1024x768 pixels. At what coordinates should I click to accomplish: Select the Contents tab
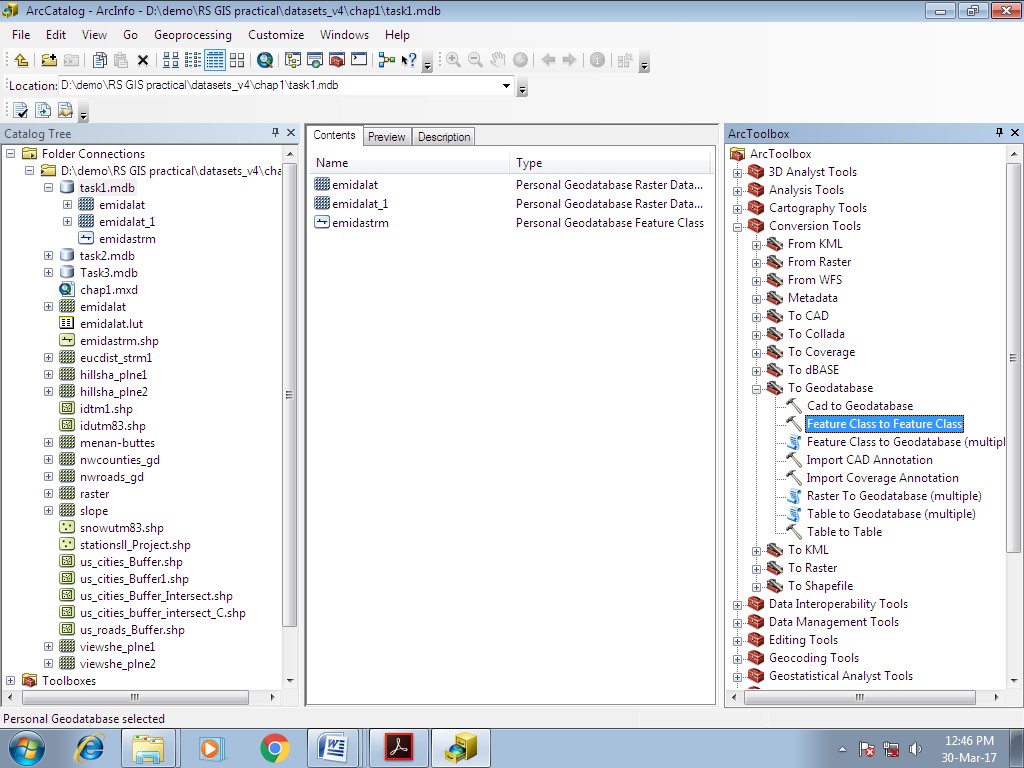click(x=334, y=135)
